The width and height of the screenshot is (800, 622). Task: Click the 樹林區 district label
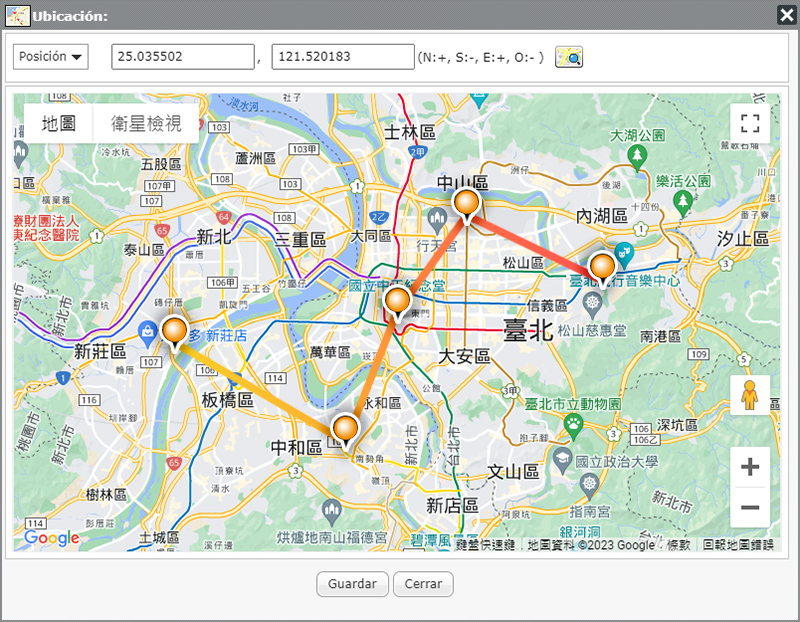point(106,494)
